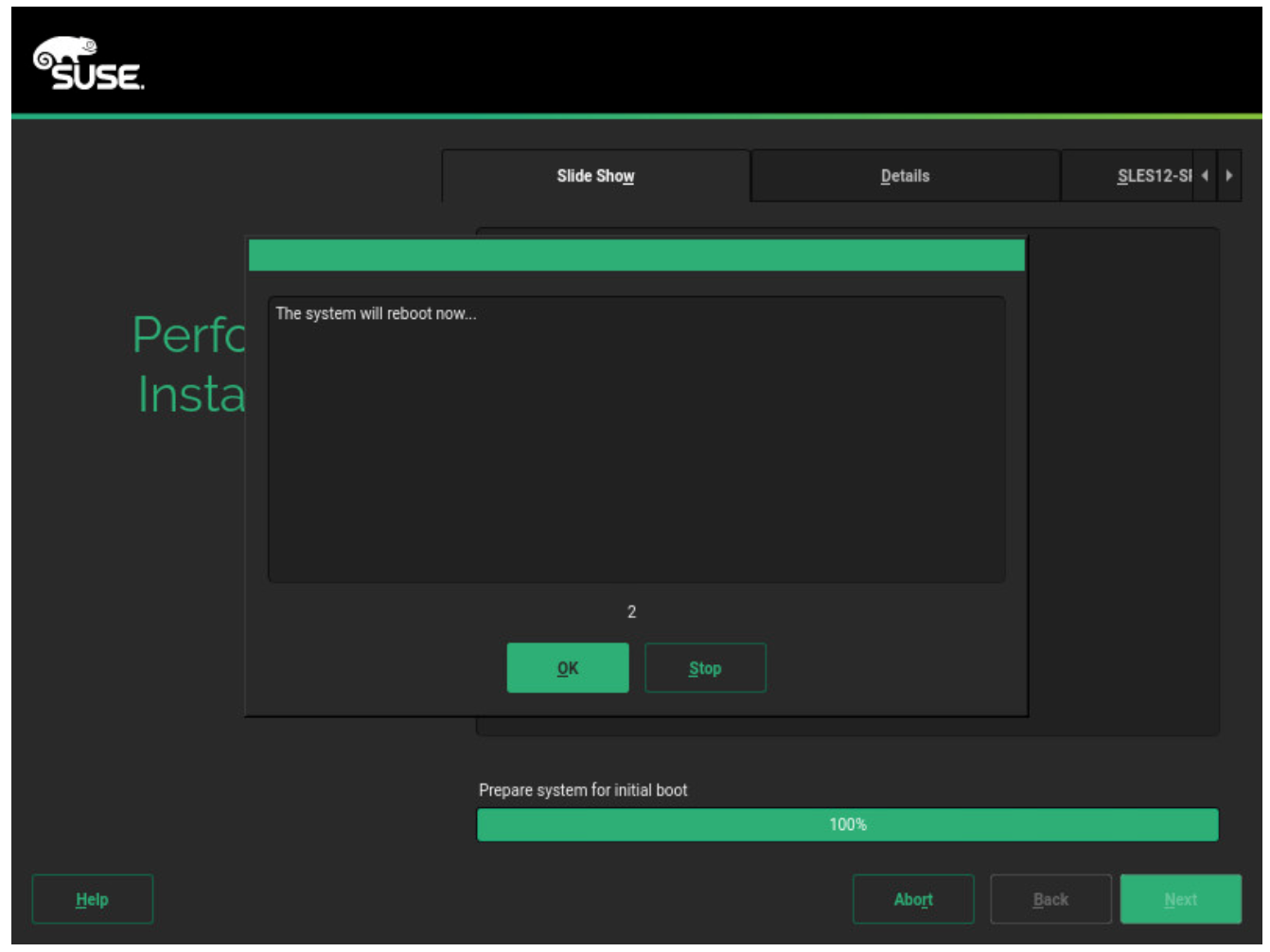Click the disabled Back button
This screenshot has height=952, width=1270.
pyautogui.click(x=1050, y=899)
